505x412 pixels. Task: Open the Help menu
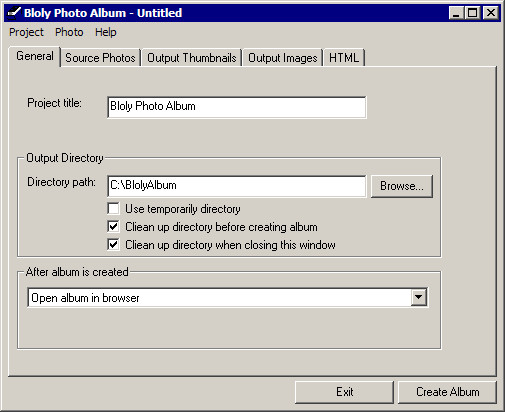106,32
